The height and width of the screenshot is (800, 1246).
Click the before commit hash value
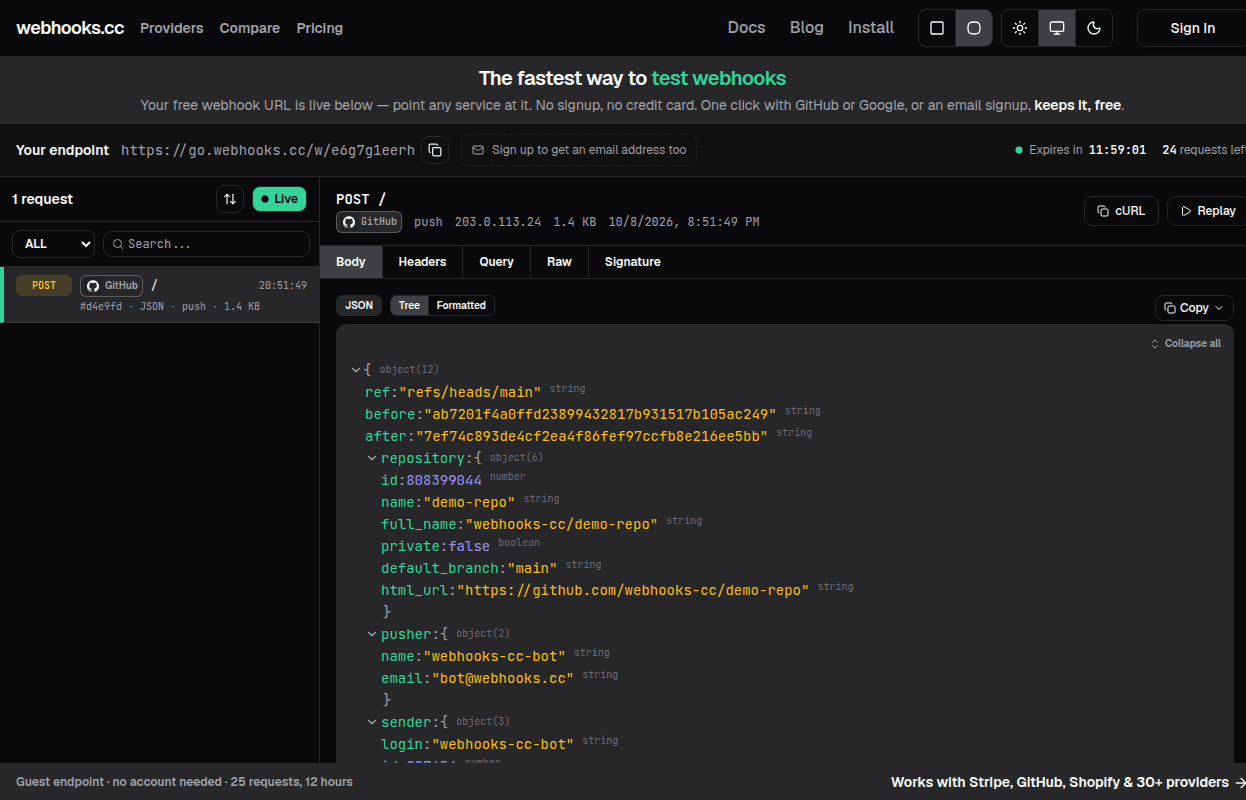pyautogui.click(x=600, y=414)
